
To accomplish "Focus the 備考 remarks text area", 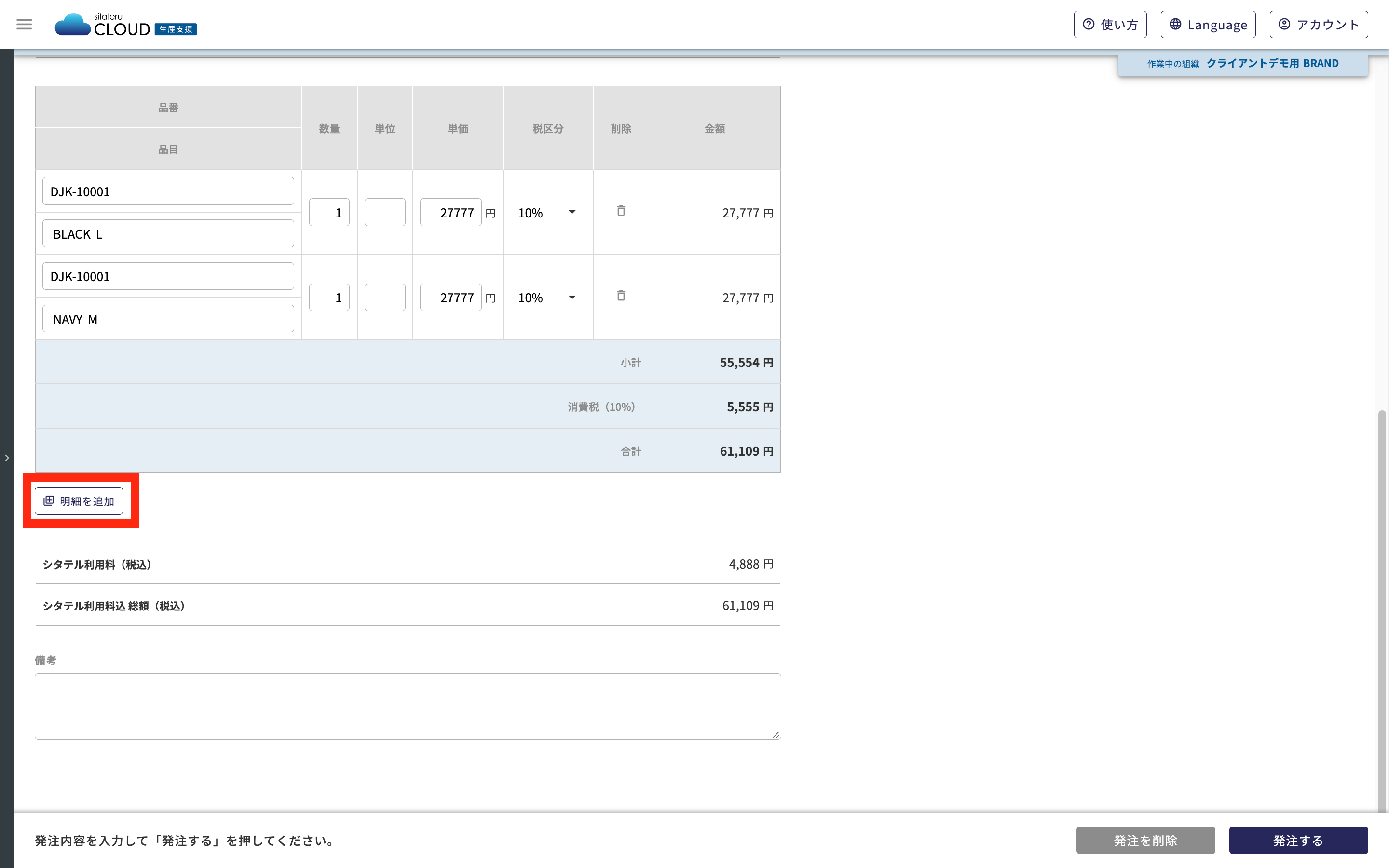I will point(408,705).
